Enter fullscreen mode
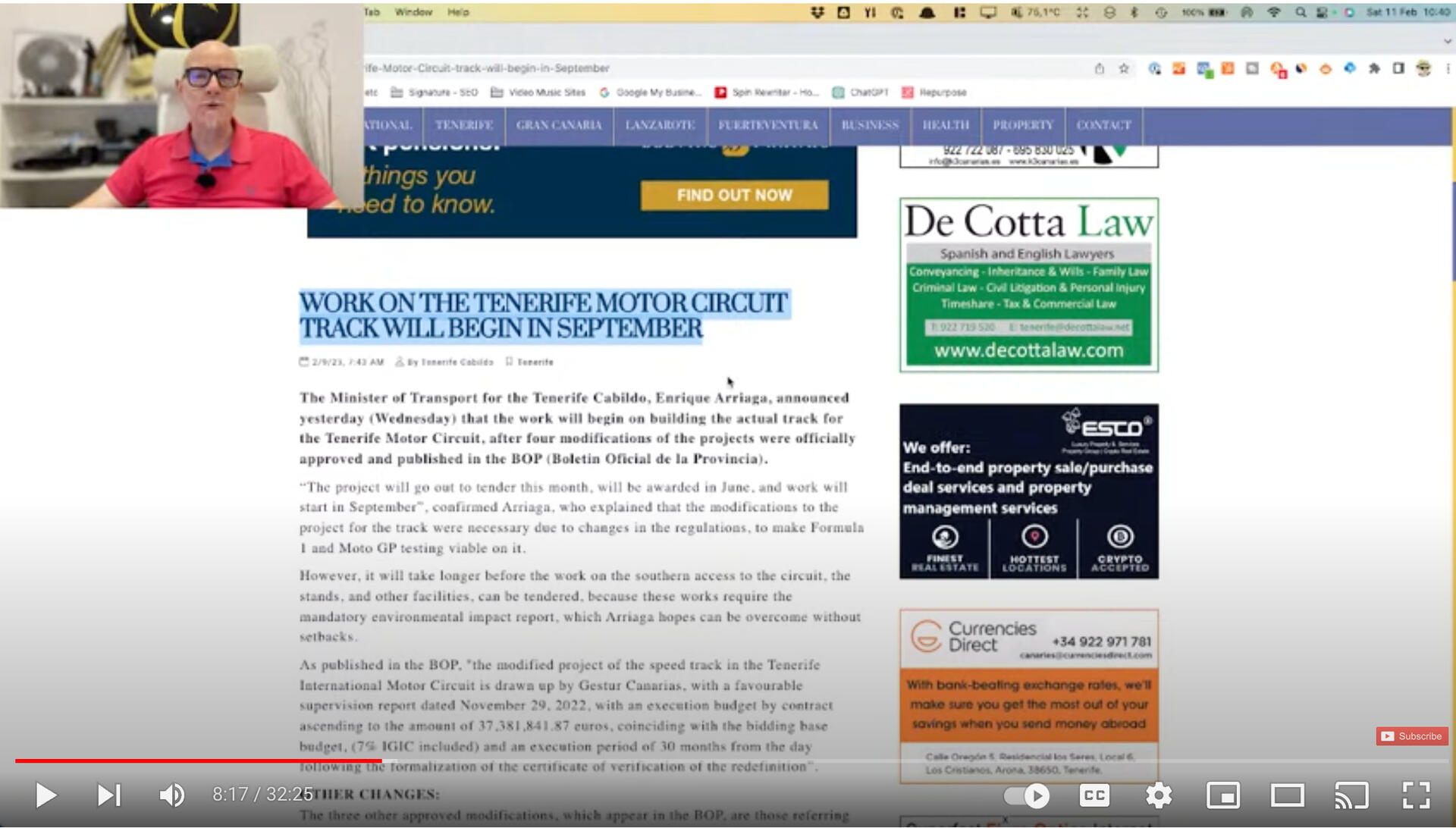Viewport: 1456px width, 828px height. click(1416, 795)
